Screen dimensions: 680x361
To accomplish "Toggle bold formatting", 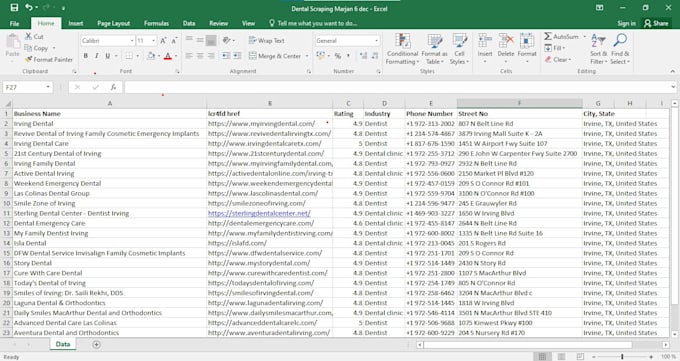I will 86,56.
